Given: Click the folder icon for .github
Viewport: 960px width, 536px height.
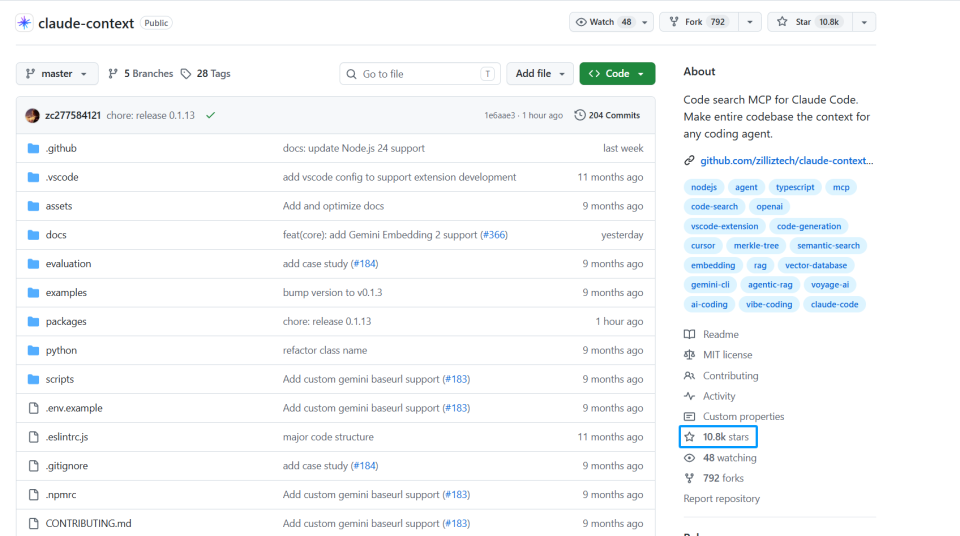Looking at the screenshot, I should [34, 148].
